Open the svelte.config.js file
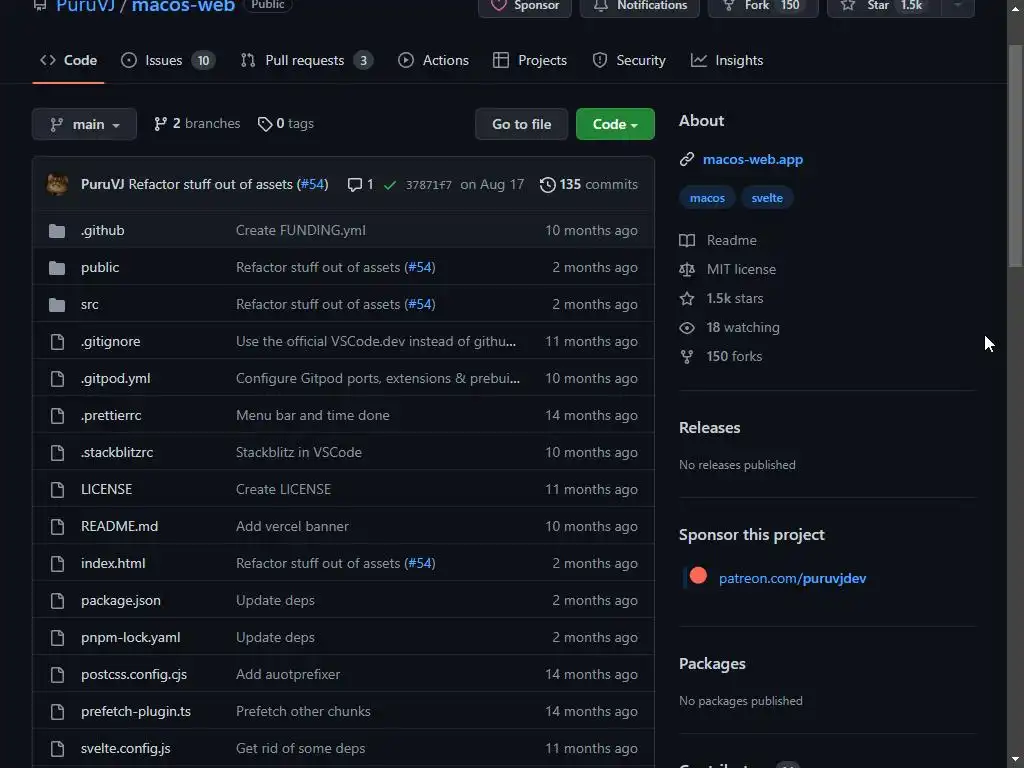Screen dimensions: 1024x768 (x=125, y=749)
